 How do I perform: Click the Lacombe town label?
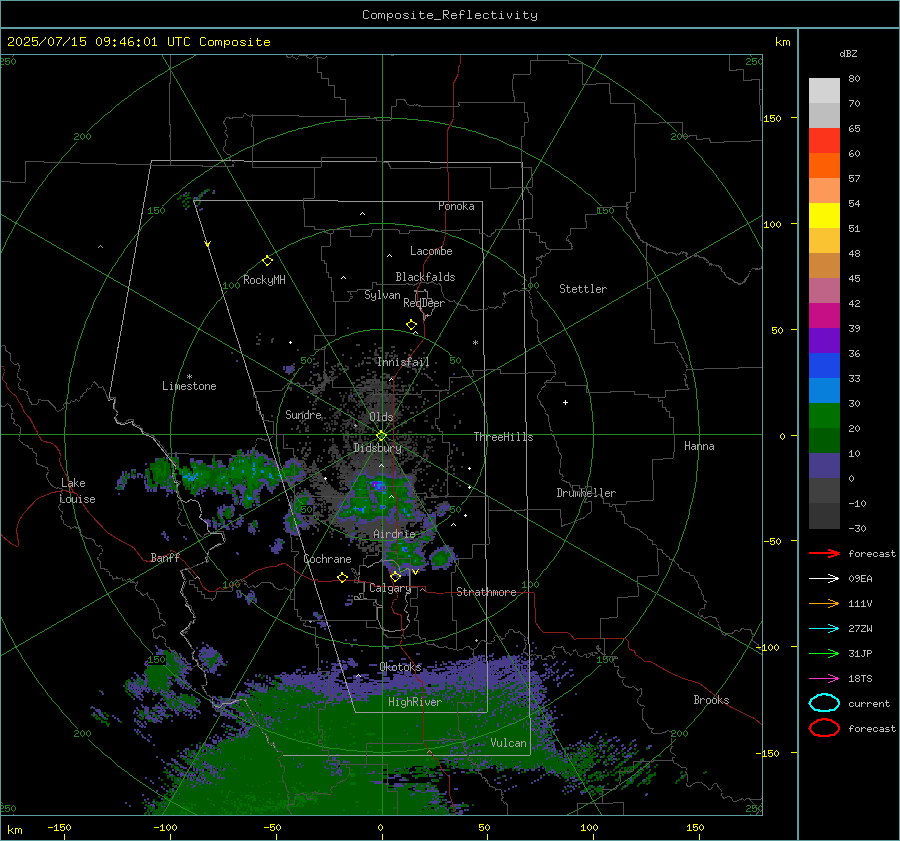(431, 251)
